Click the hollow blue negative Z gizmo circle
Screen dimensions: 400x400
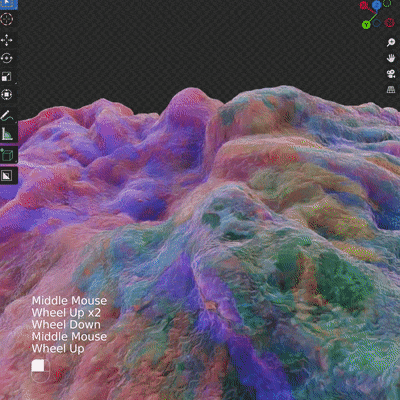pyautogui.click(x=377, y=23)
